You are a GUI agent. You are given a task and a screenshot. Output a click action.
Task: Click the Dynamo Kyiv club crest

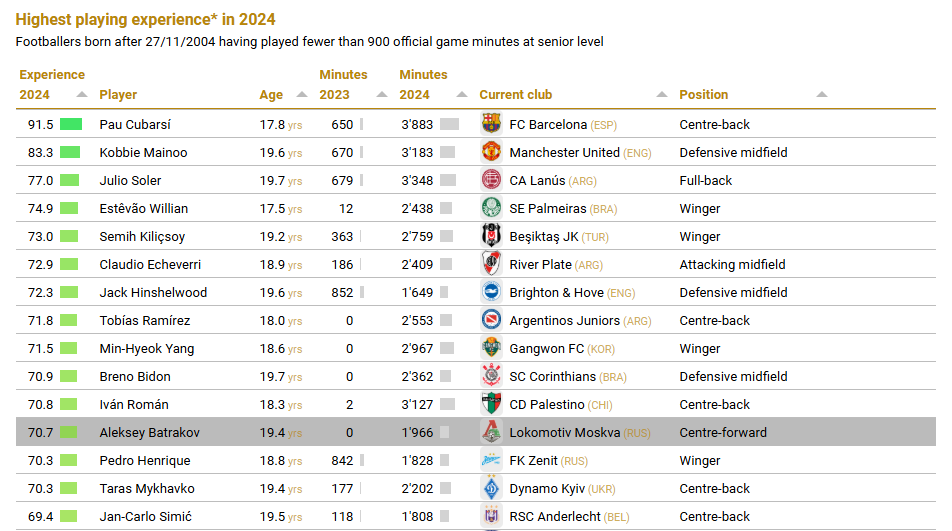[490, 488]
